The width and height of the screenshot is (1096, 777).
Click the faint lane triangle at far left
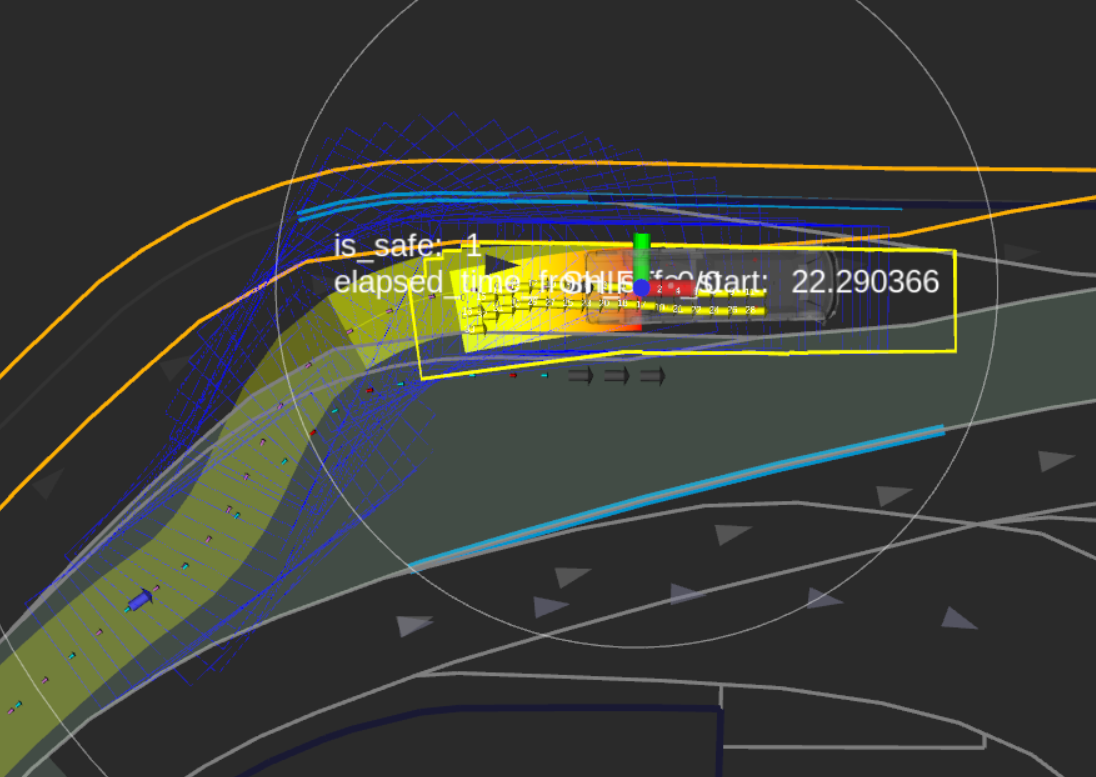tap(45, 486)
